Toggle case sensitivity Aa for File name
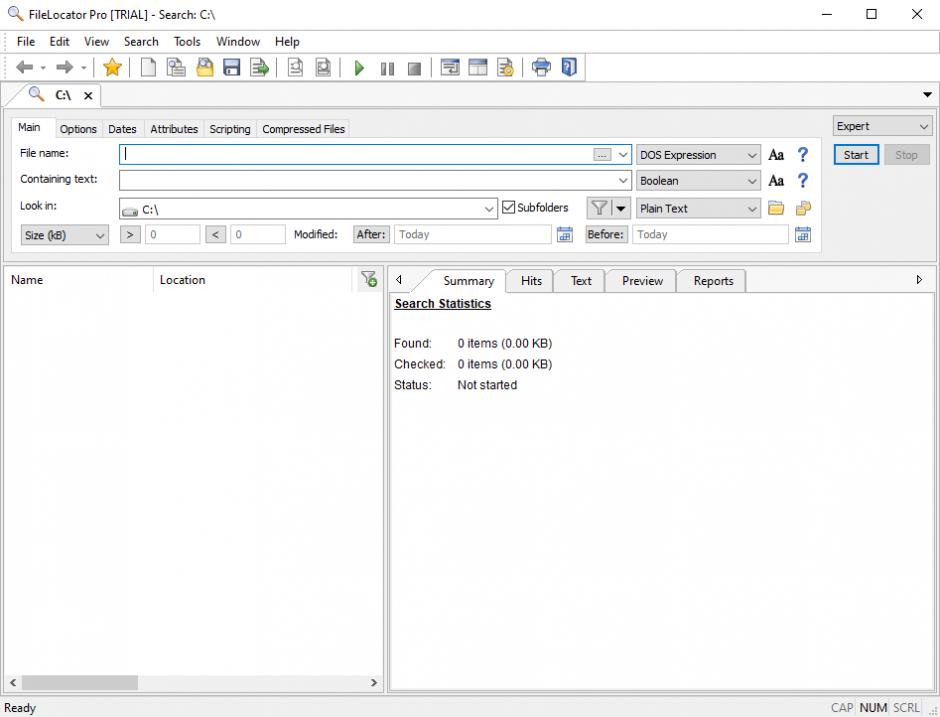 pos(776,155)
